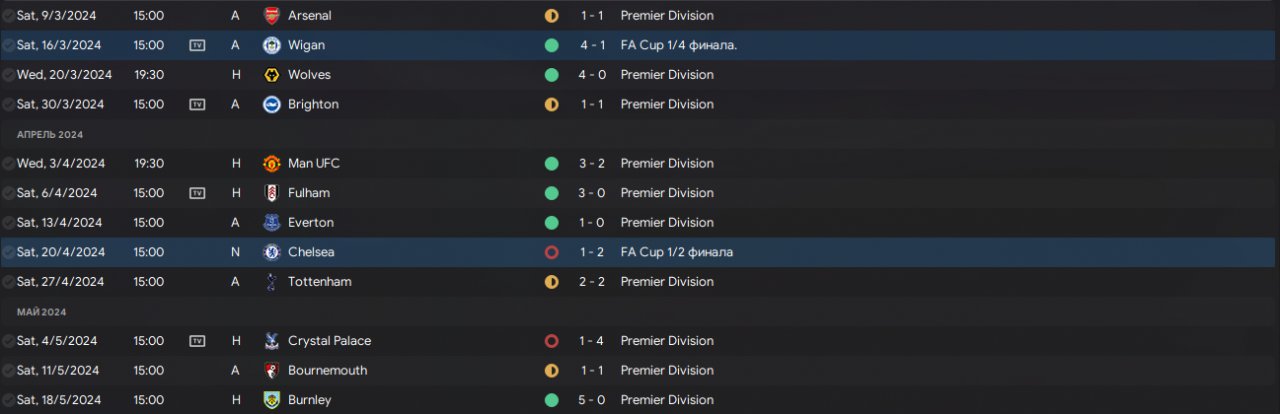Open FA Cup 1/2 финала competition link

[676, 252]
